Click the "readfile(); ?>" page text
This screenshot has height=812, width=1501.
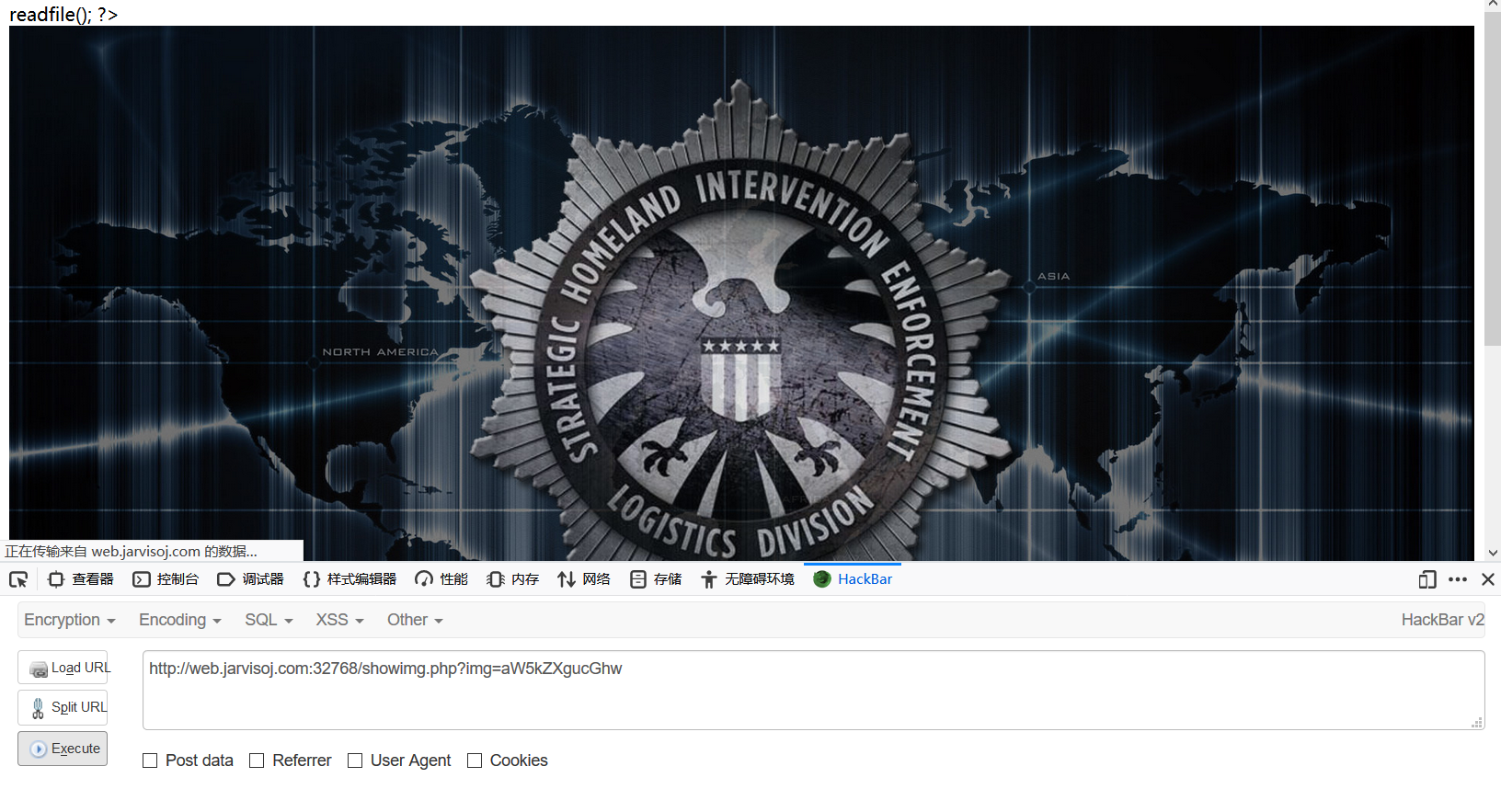[63, 15]
